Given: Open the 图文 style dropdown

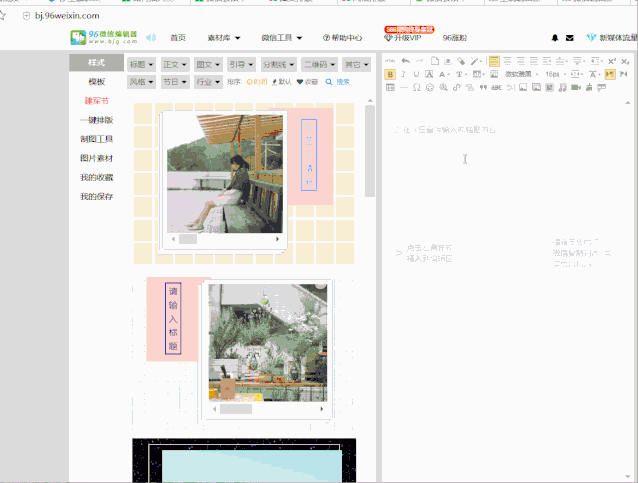Looking at the screenshot, I should point(208,64).
